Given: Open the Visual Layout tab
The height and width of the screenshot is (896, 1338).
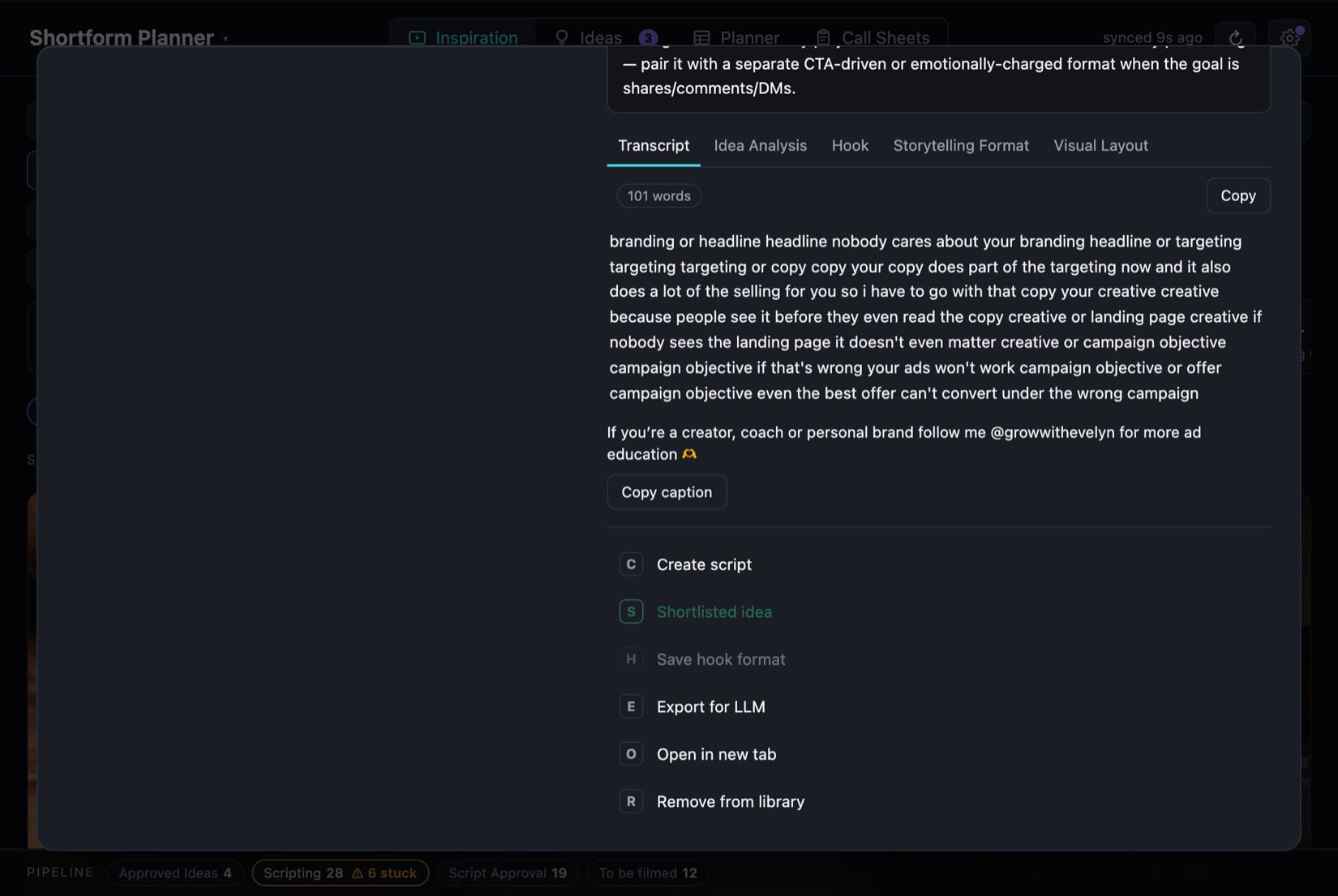Looking at the screenshot, I should coord(1100,146).
